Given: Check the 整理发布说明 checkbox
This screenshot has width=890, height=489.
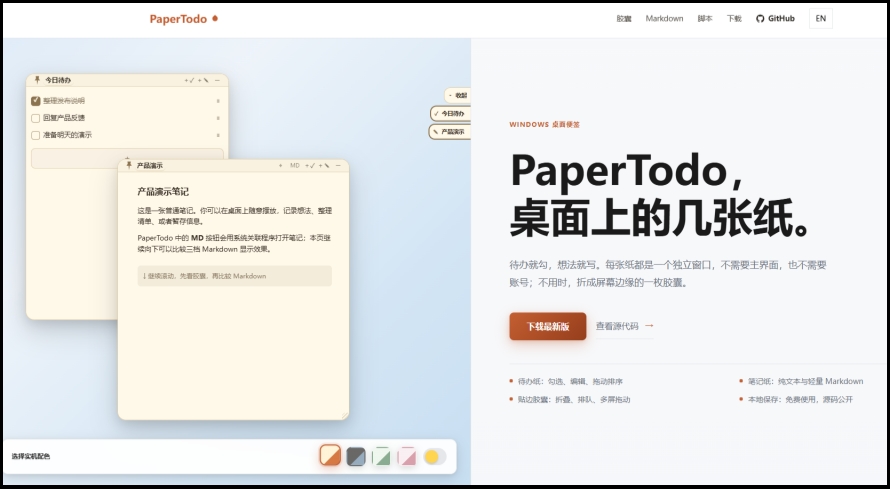Looking at the screenshot, I should [36, 101].
